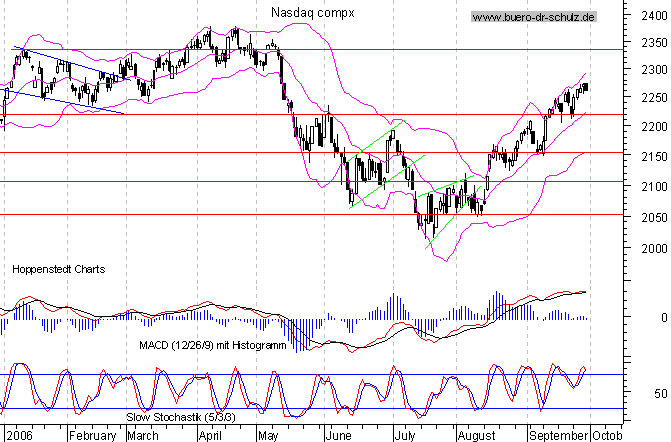Click the 2150 price axis value
The width and height of the screenshot is (671, 442).
(654, 157)
